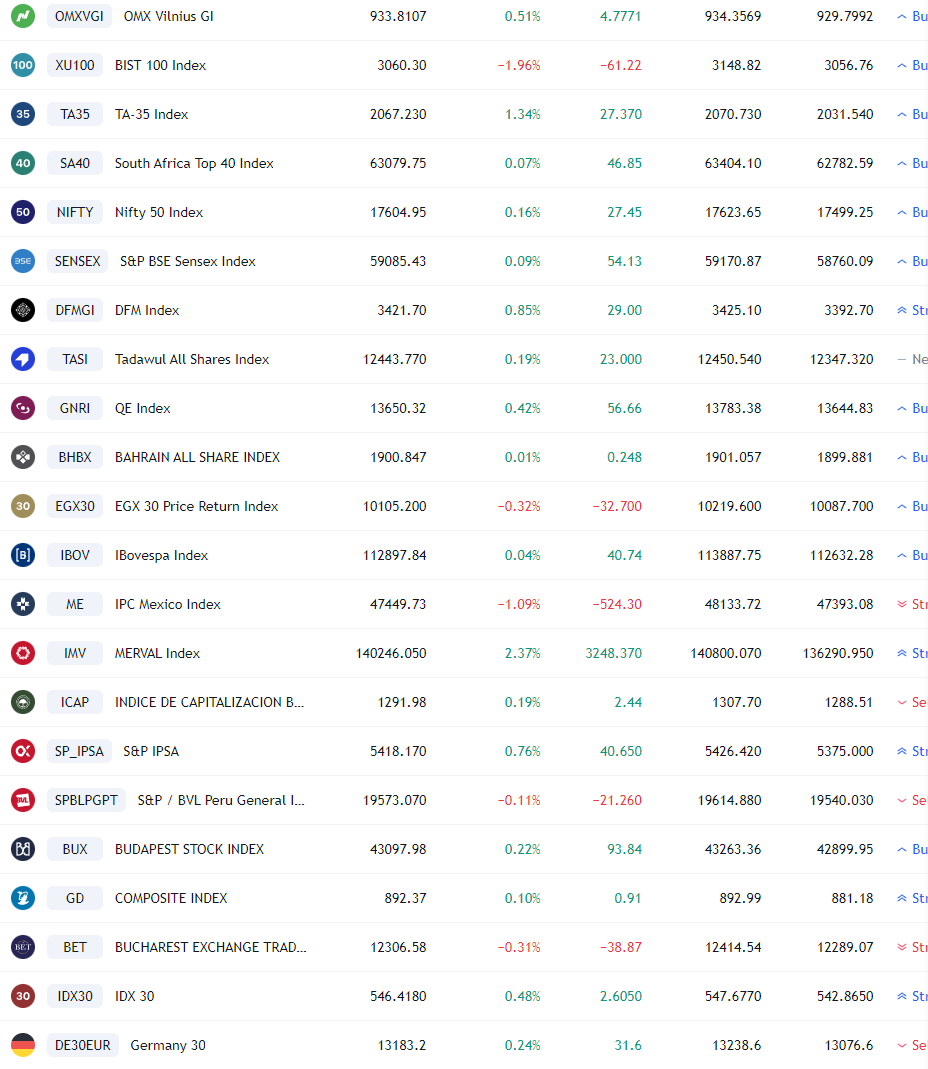Viewport: 928px width, 1069px height.
Task: Click the Germany 30 name
Action: point(168,1045)
